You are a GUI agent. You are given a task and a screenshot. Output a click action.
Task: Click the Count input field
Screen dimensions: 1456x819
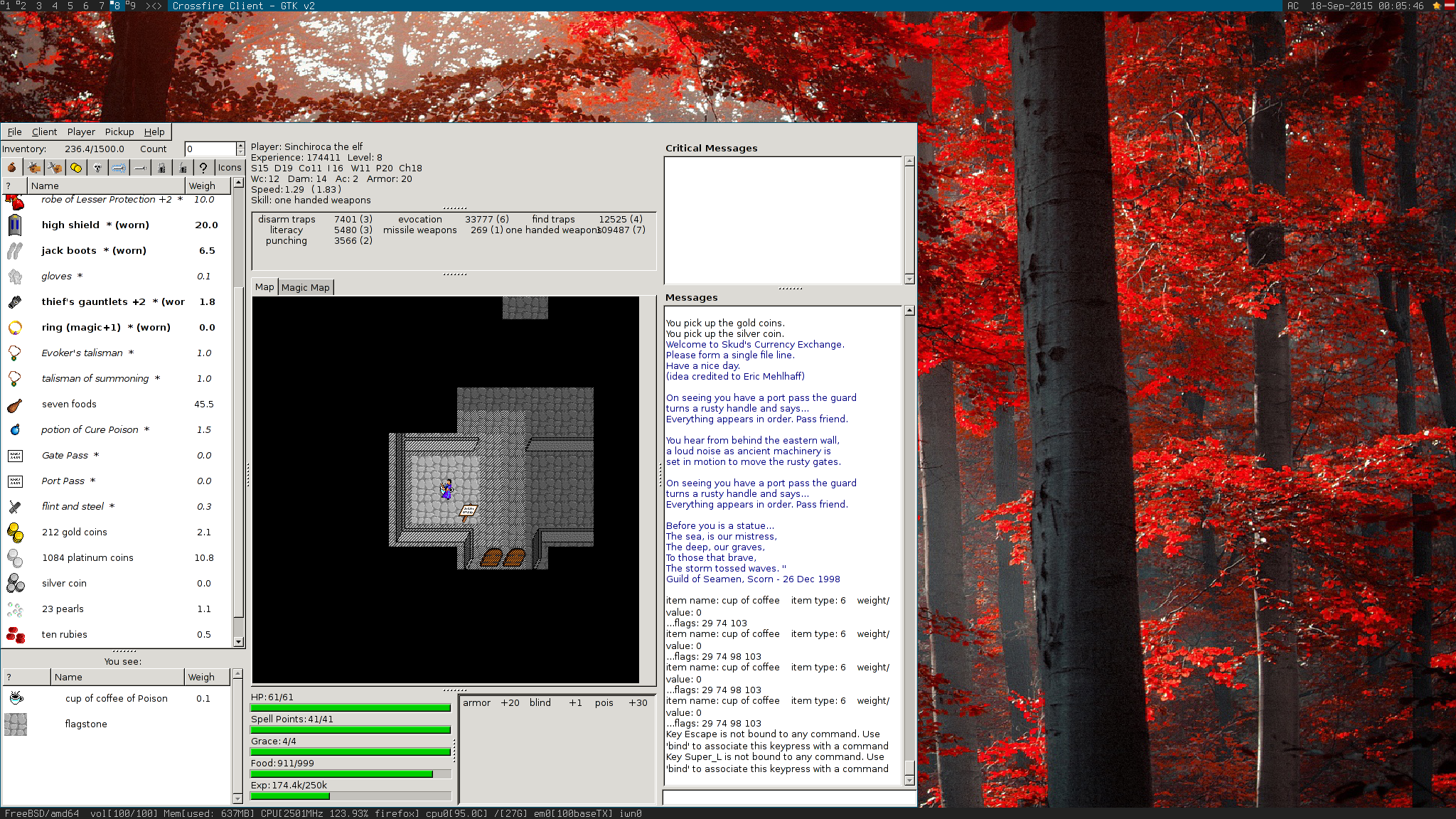click(x=210, y=149)
